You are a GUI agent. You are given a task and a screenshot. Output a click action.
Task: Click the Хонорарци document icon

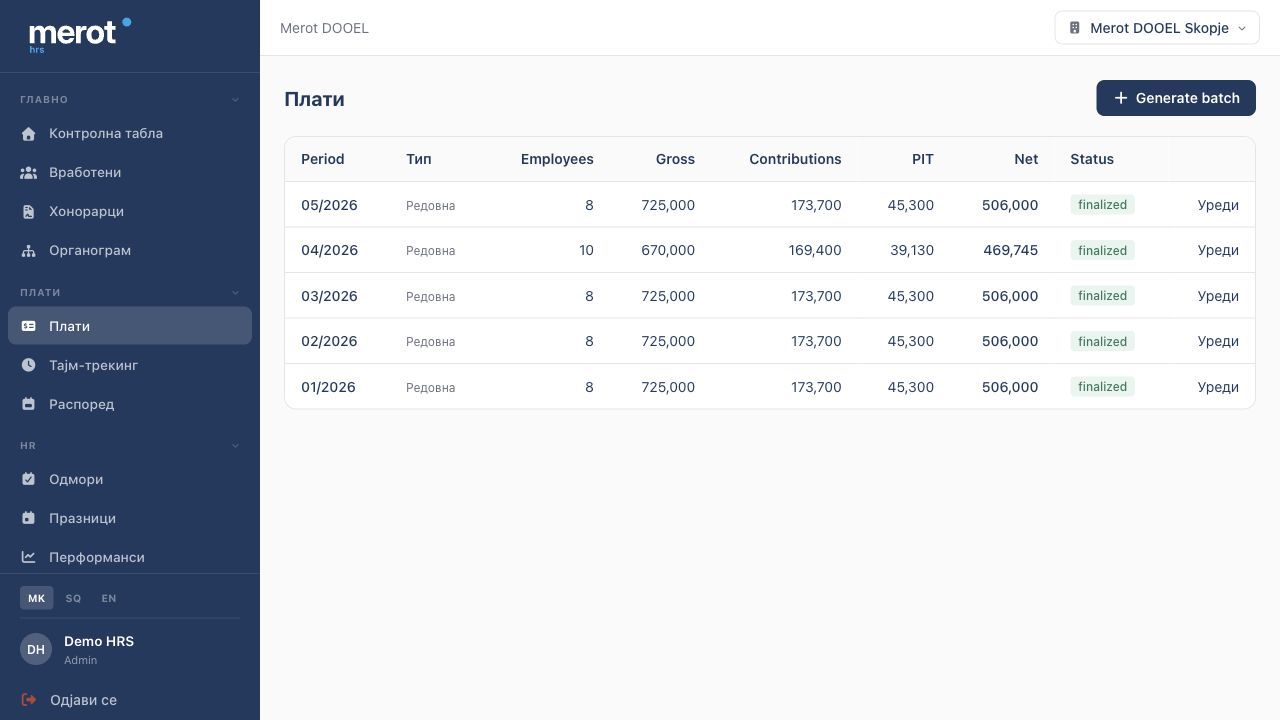(x=29, y=212)
